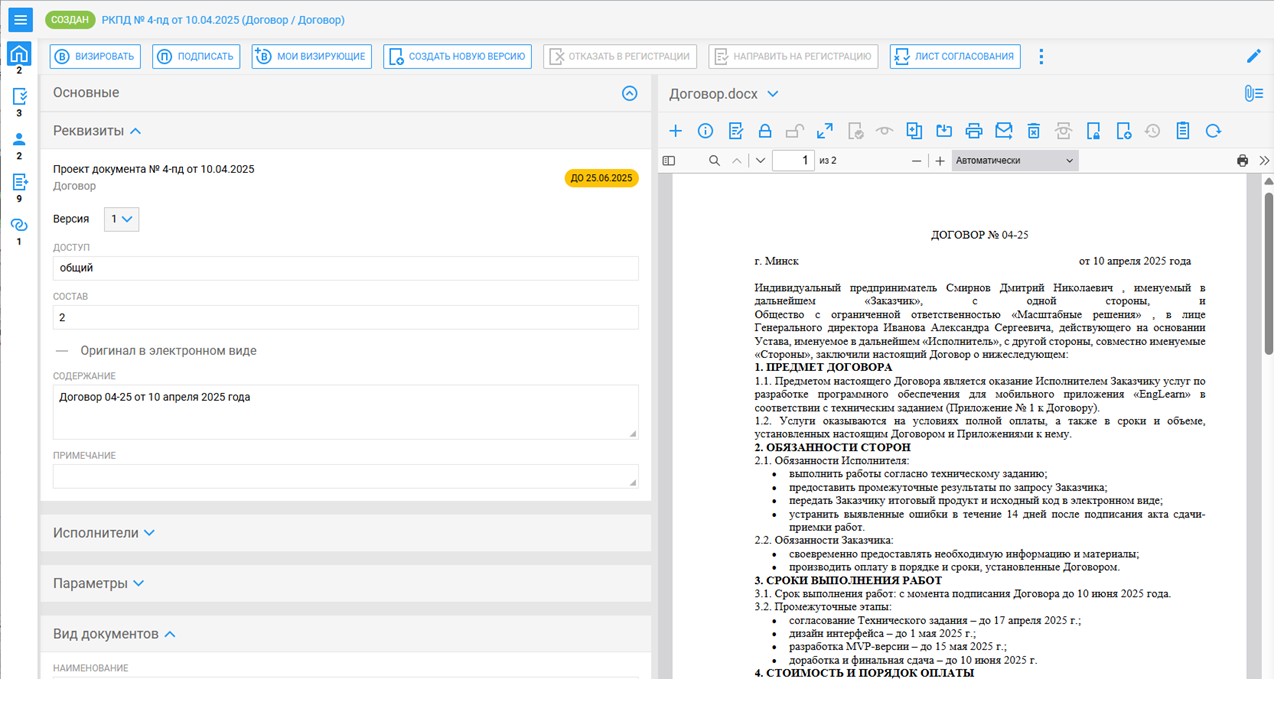Collapse the 'Основные' section with circle chevron
Screen dimensions: 1280x720
(629, 93)
